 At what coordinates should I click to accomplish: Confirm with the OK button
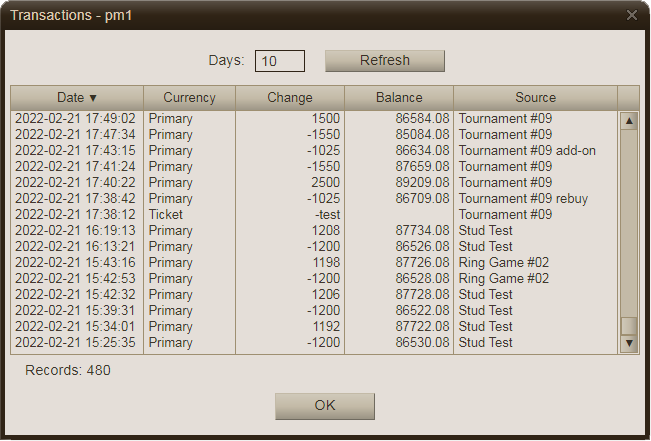pos(325,406)
